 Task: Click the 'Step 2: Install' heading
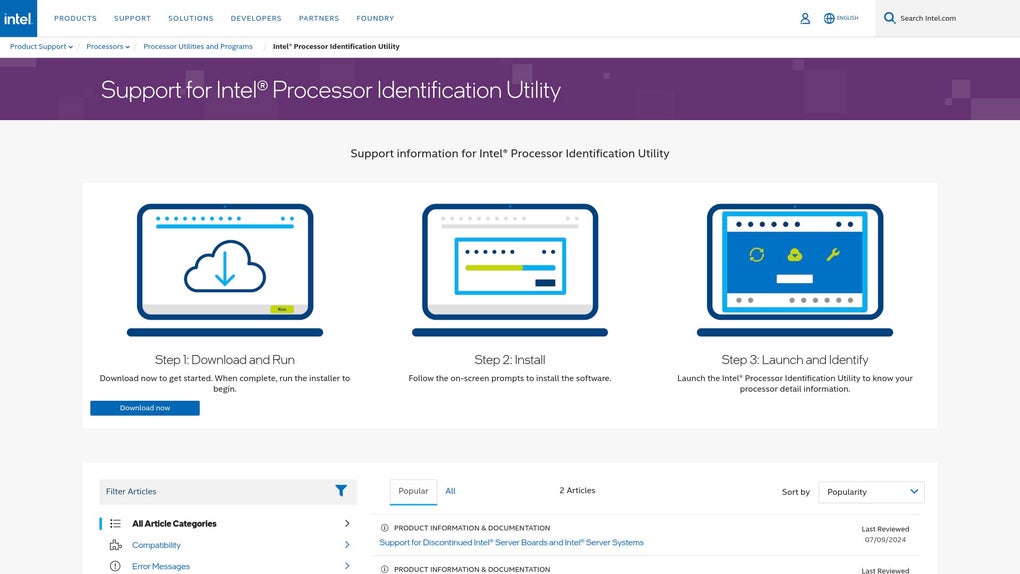(509, 359)
